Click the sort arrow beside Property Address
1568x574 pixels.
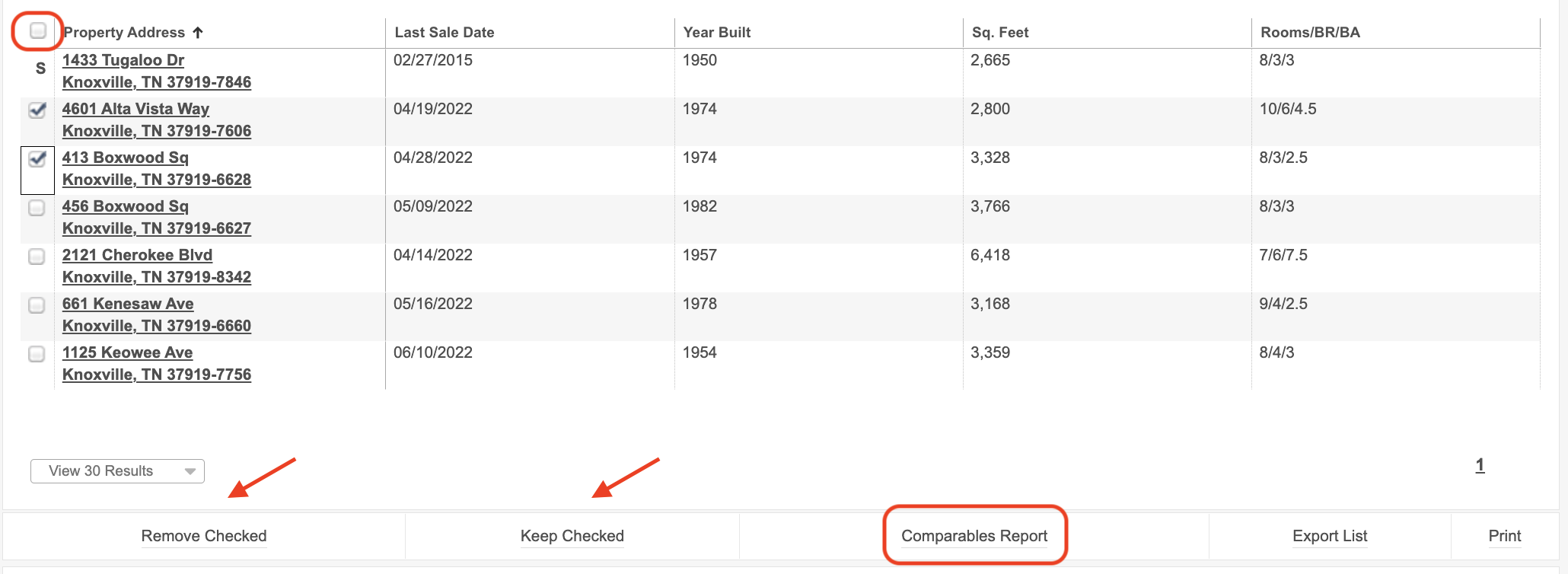click(198, 33)
